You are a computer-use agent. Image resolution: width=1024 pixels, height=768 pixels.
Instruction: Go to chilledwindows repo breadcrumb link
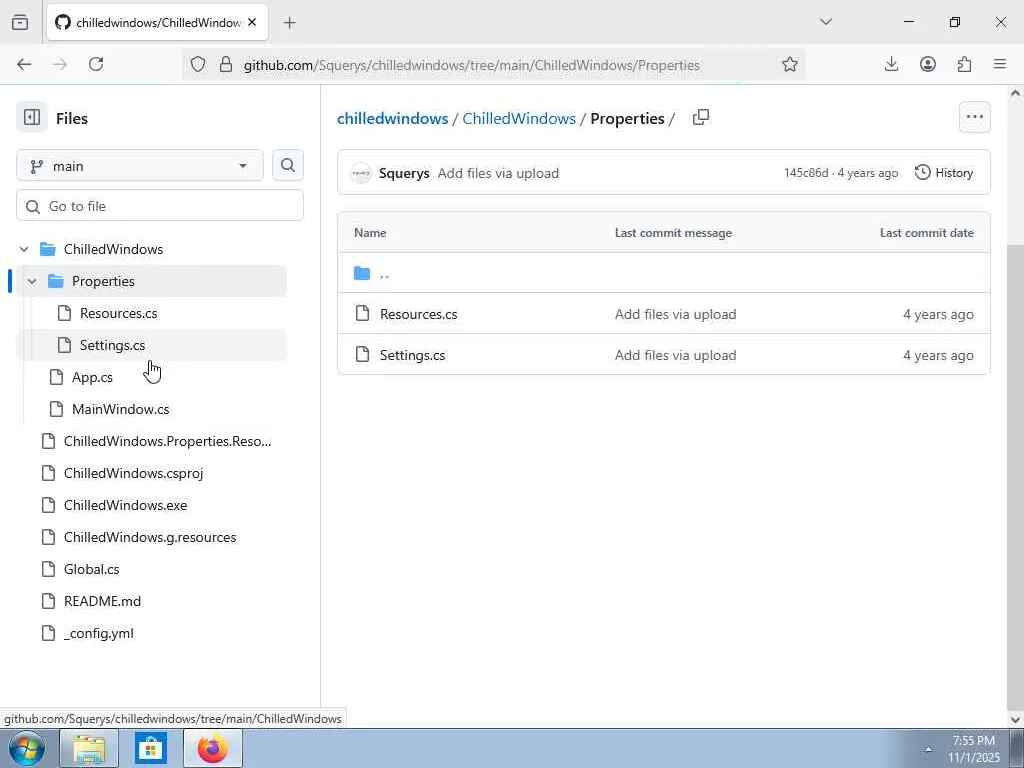(392, 118)
